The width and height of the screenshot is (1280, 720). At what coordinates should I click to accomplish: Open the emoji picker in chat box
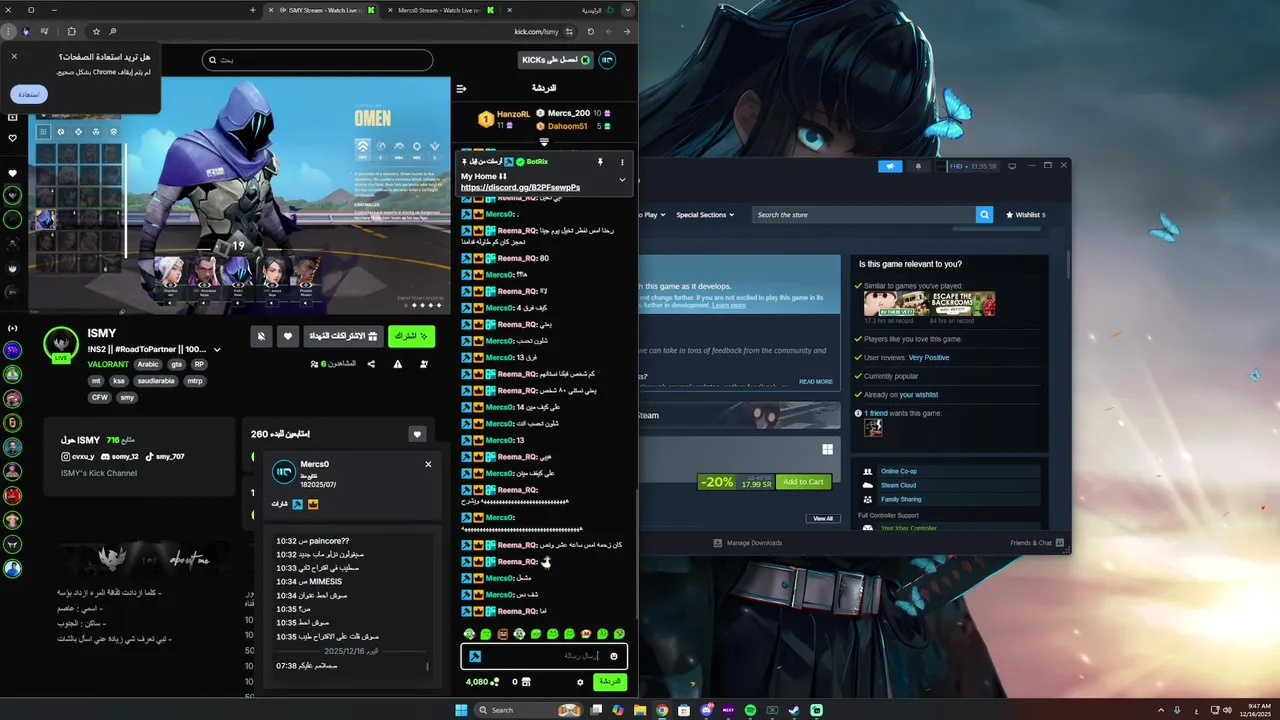tap(614, 656)
